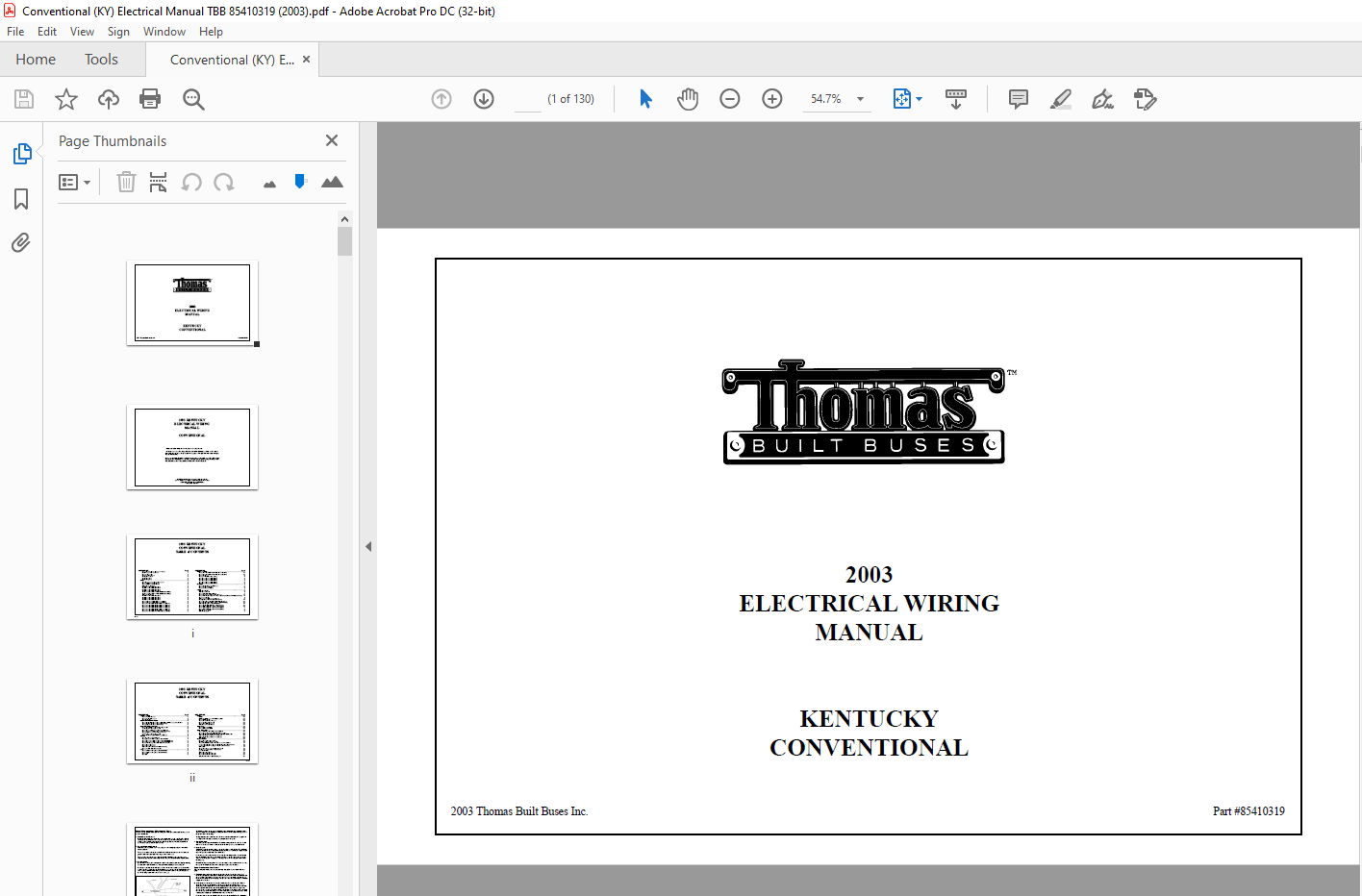Select thumbnail of page i

coord(192,578)
